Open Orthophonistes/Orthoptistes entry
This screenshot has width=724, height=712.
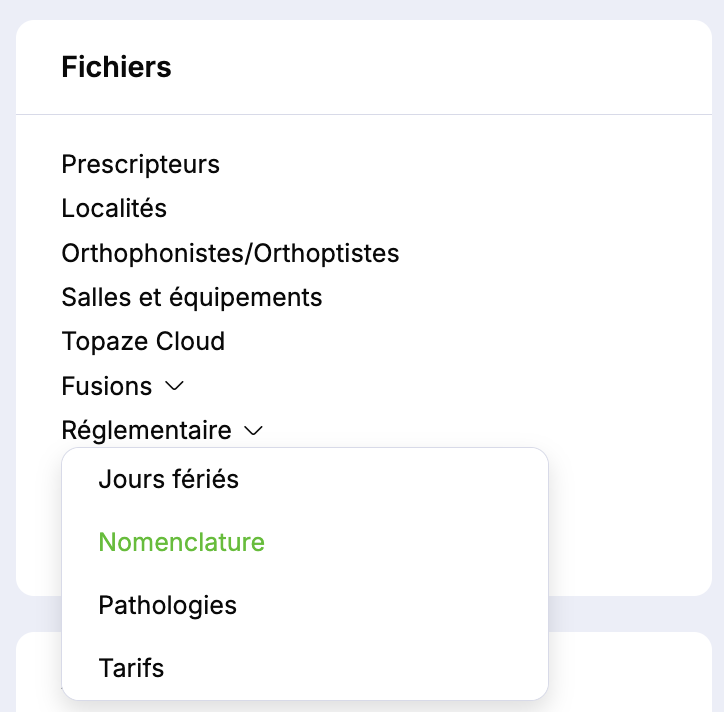[230, 253]
